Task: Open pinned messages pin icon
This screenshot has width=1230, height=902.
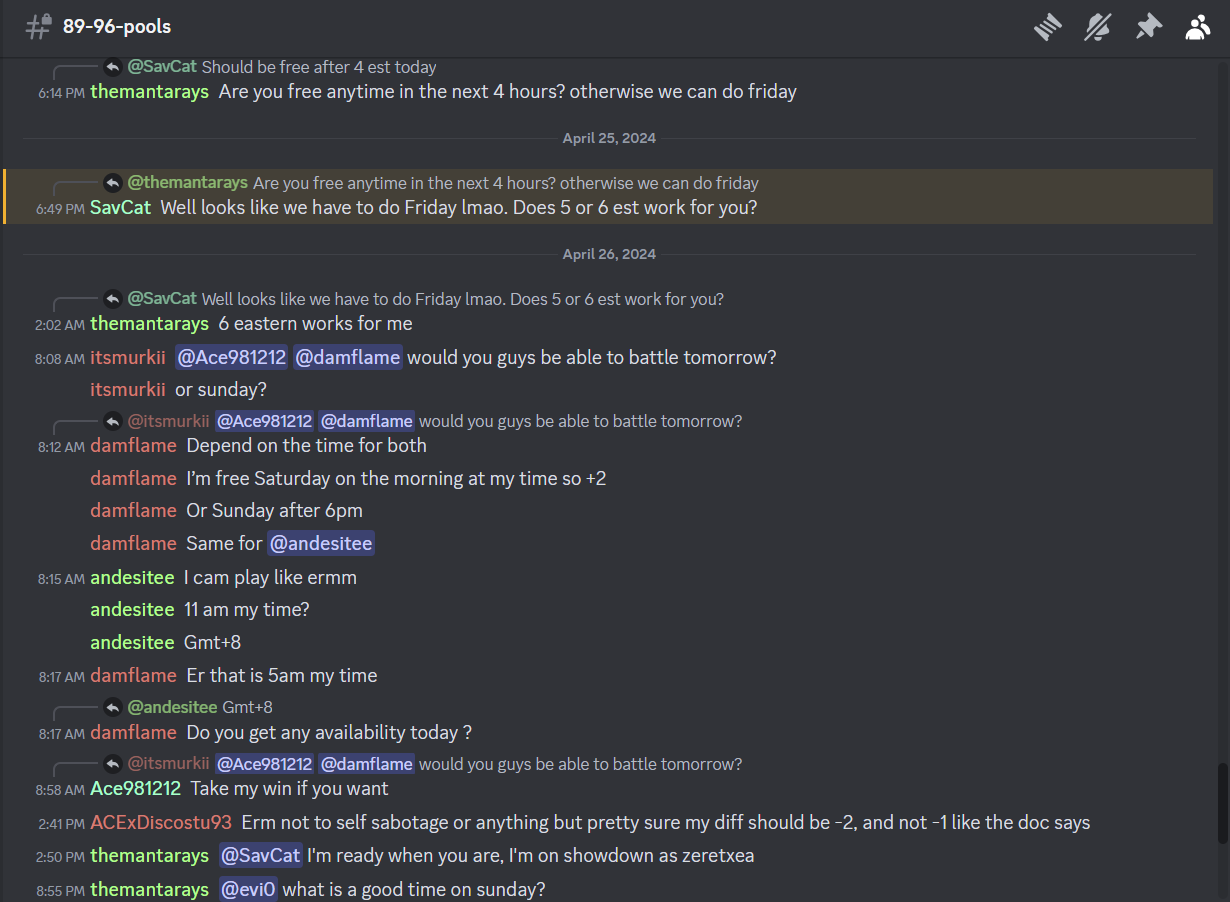Action: pos(1148,27)
